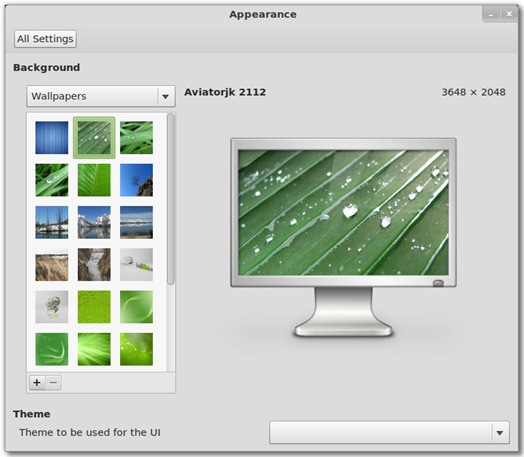The height and width of the screenshot is (457, 524).
Task: Click the plus icon to add wallpaper
Action: pyautogui.click(x=37, y=383)
